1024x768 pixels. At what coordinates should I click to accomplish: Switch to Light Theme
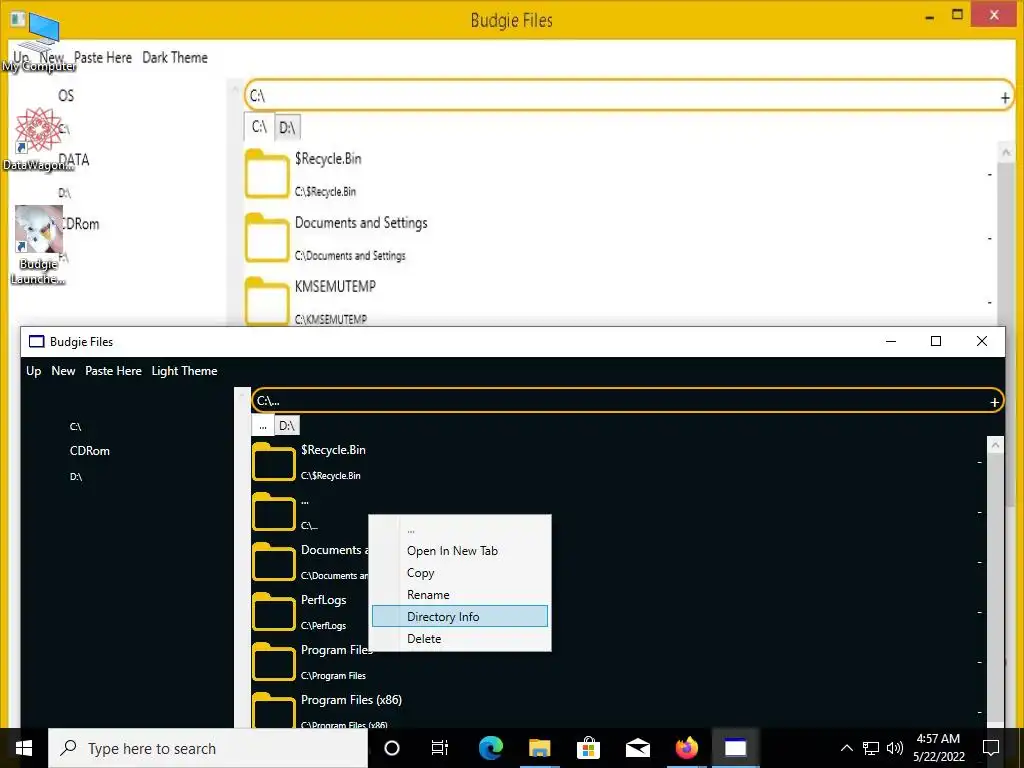coord(184,371)
